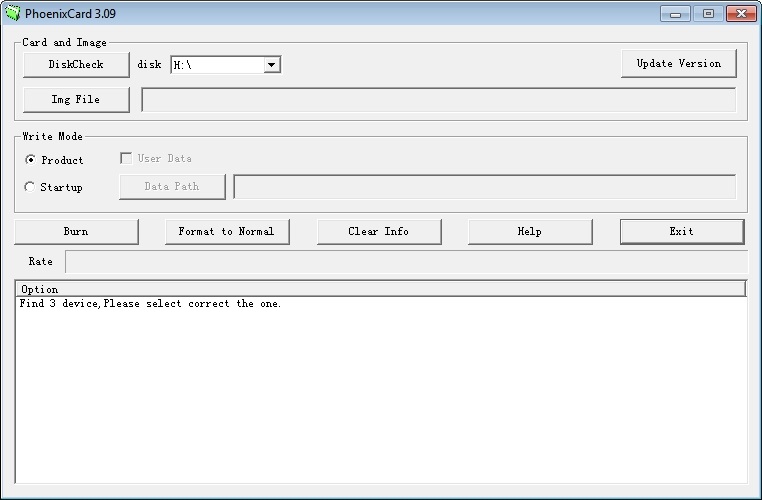
Task: Click the image file path field
Action: coord(438,100)
